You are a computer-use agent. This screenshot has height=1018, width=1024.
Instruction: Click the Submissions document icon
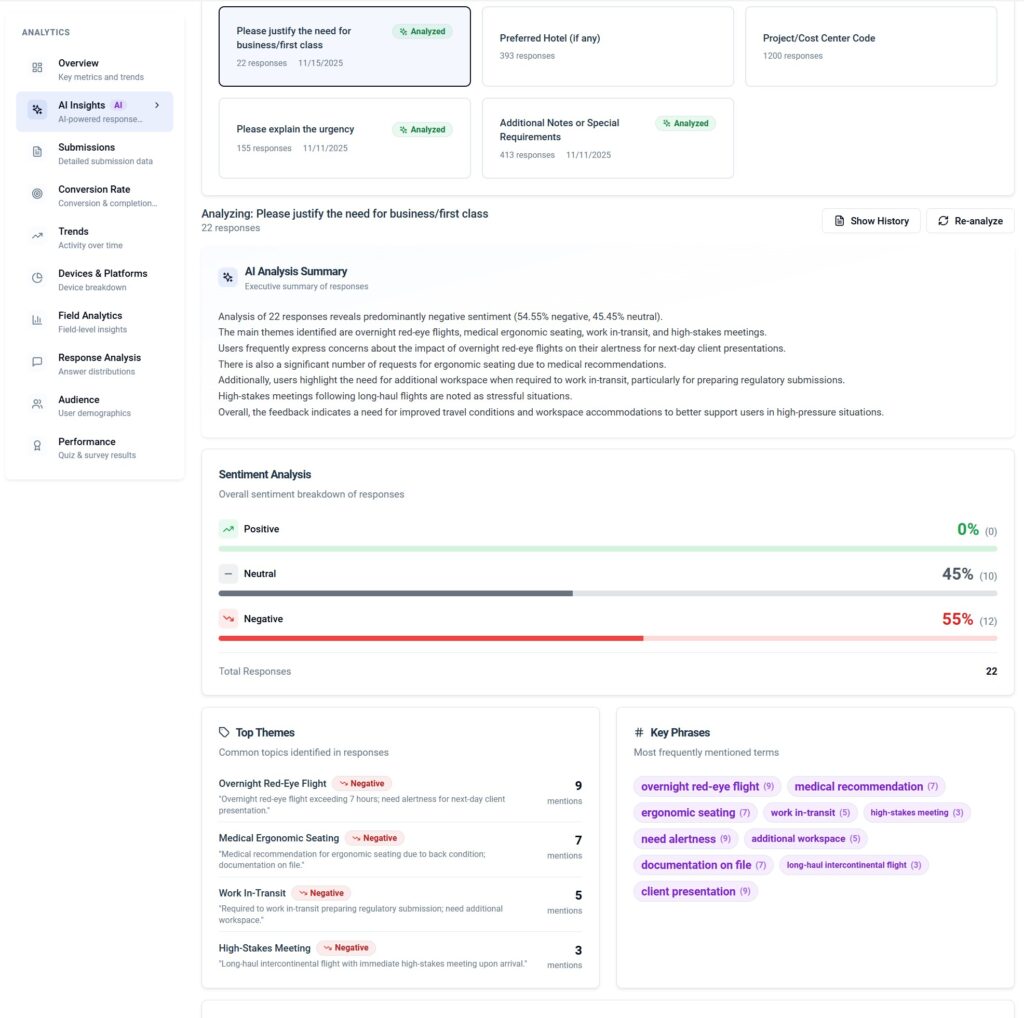37,152
